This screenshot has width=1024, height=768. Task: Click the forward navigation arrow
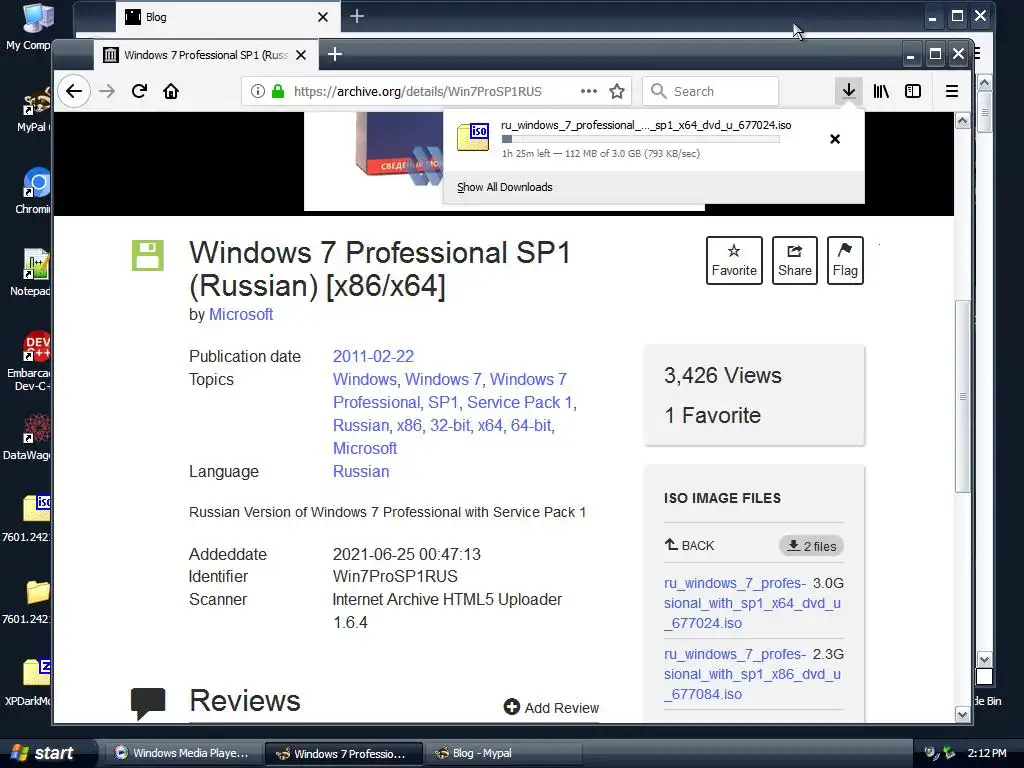pyautogui.click(x=106, y=91)
